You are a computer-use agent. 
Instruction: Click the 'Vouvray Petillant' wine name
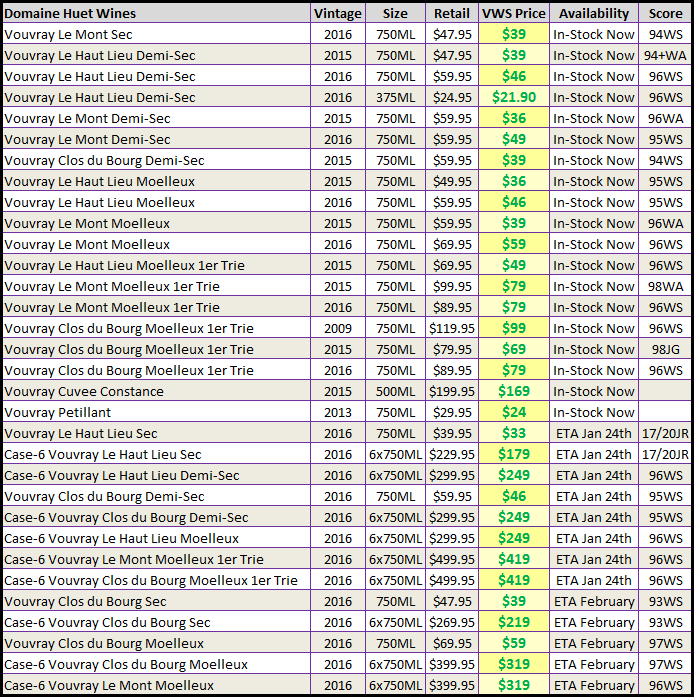point(57,412)
